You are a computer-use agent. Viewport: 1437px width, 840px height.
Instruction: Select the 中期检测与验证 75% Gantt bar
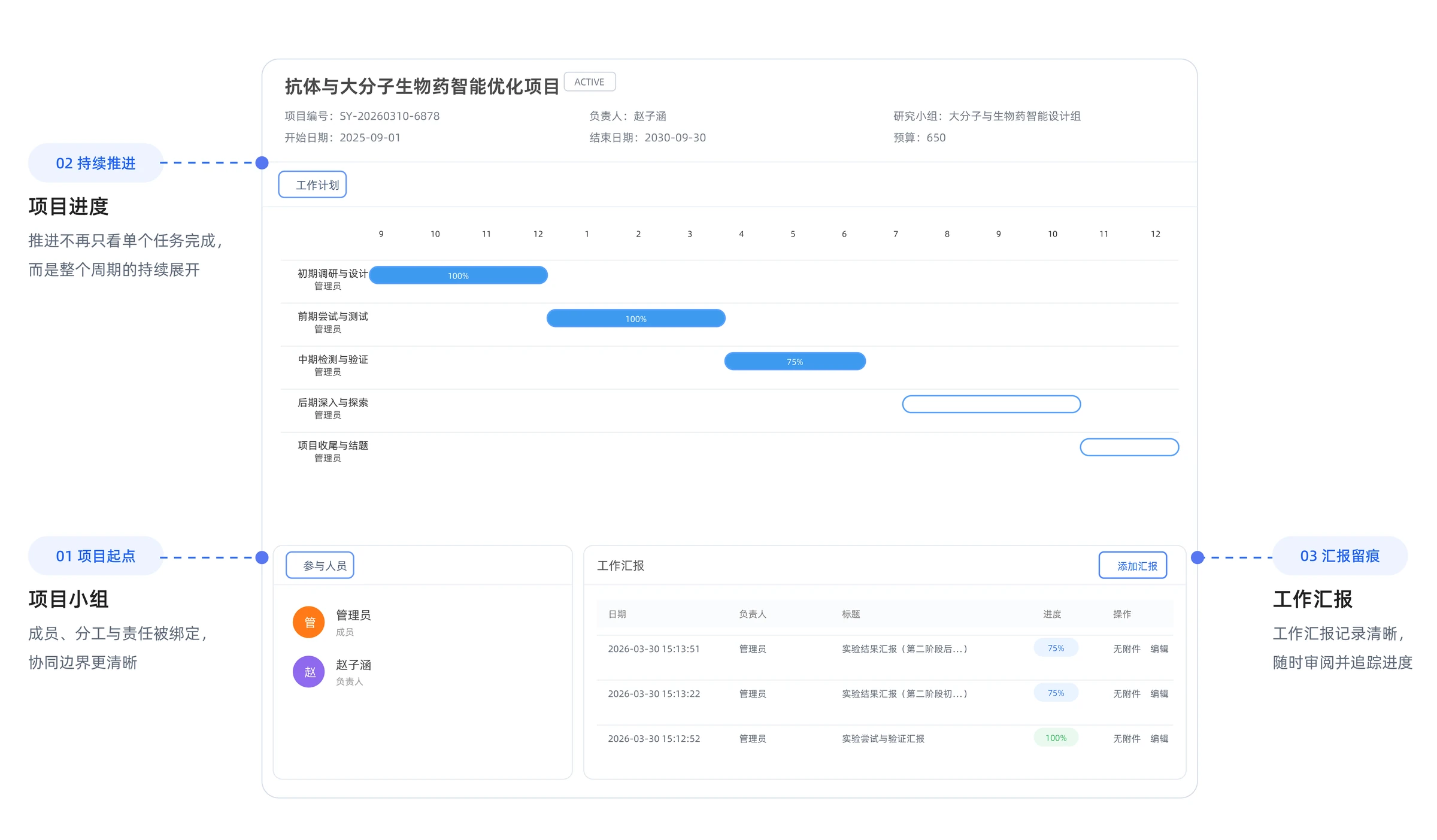(795, 362)
